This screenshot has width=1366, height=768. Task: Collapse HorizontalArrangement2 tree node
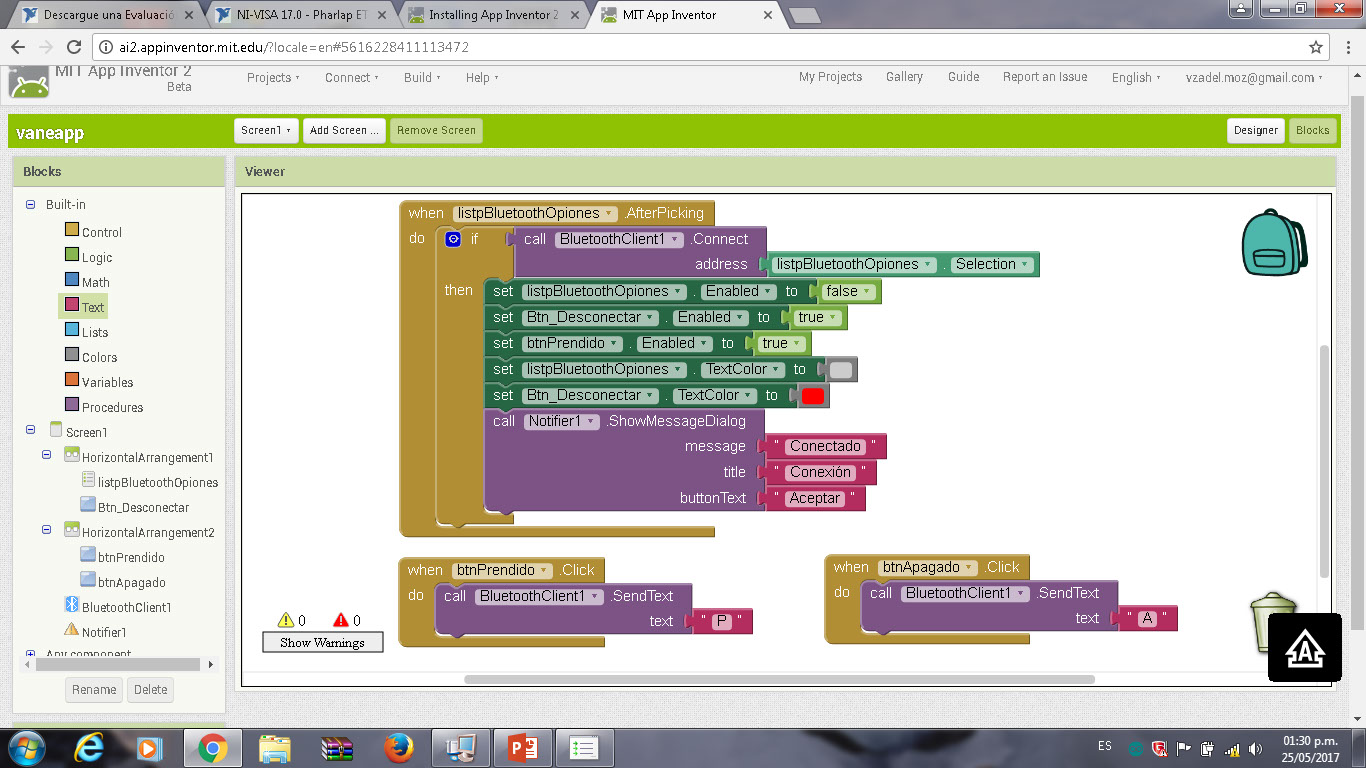47,530
